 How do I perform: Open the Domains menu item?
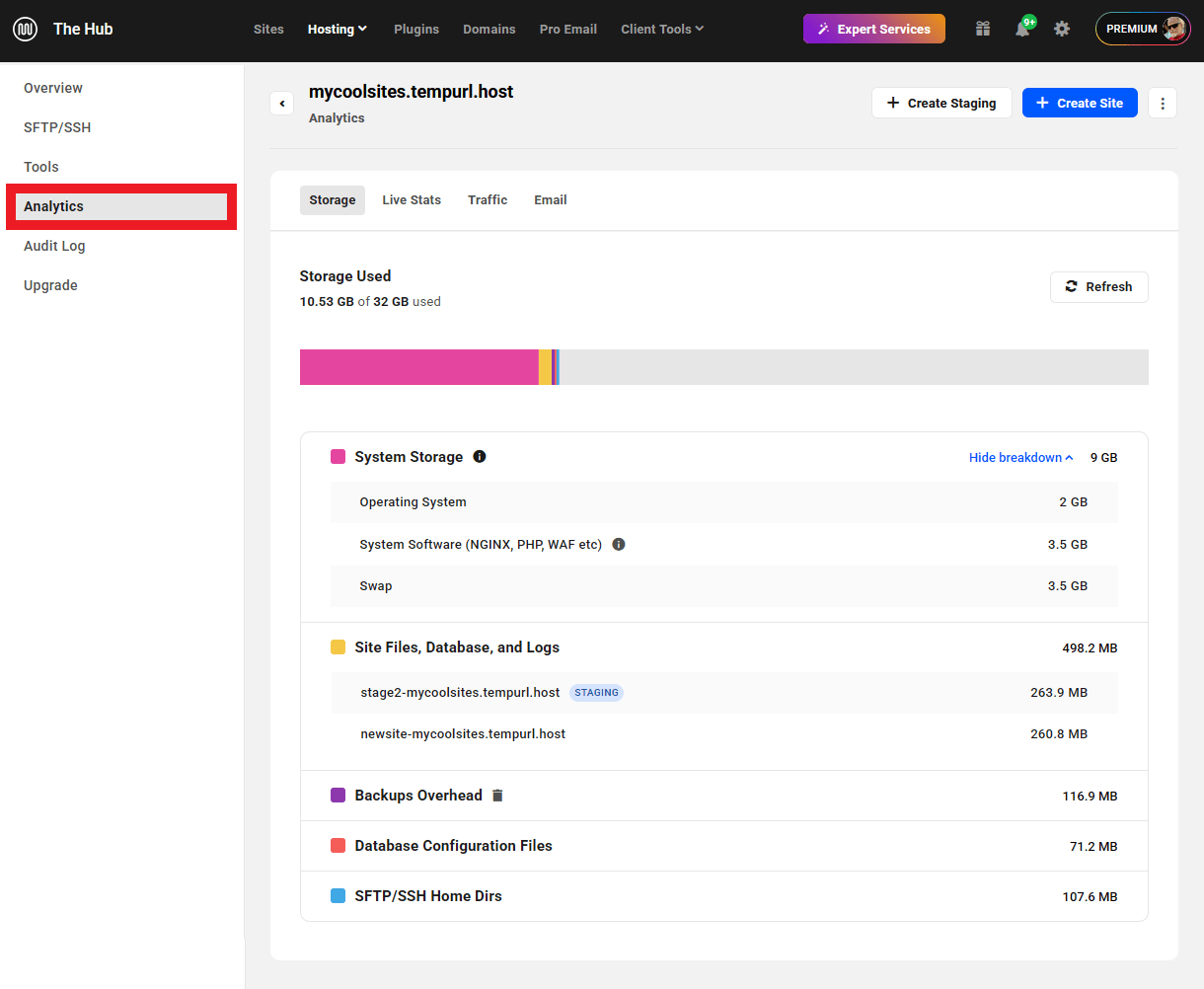coord(489,29)
